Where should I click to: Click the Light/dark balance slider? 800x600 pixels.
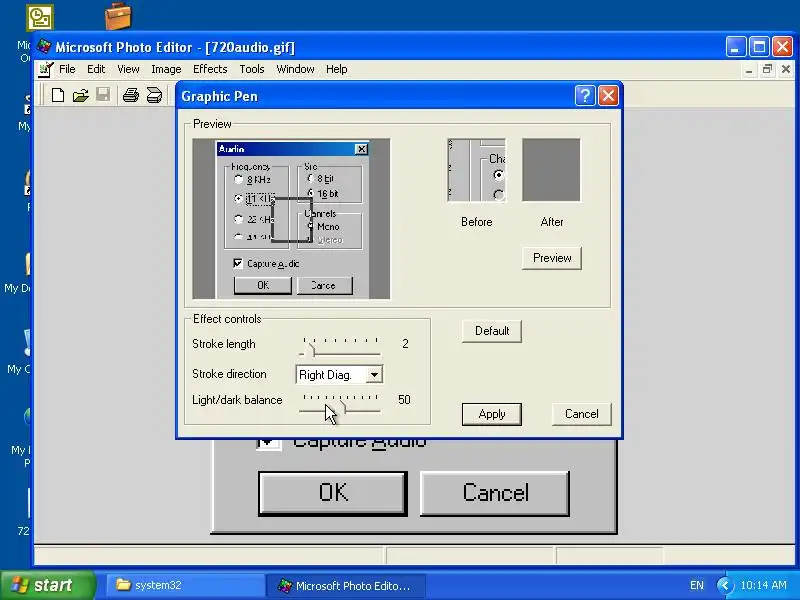pyautogui.click(x=340, y=403)
